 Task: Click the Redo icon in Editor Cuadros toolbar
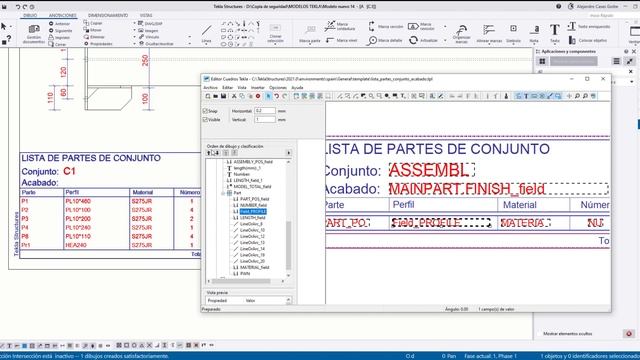[x=285, y=96]
